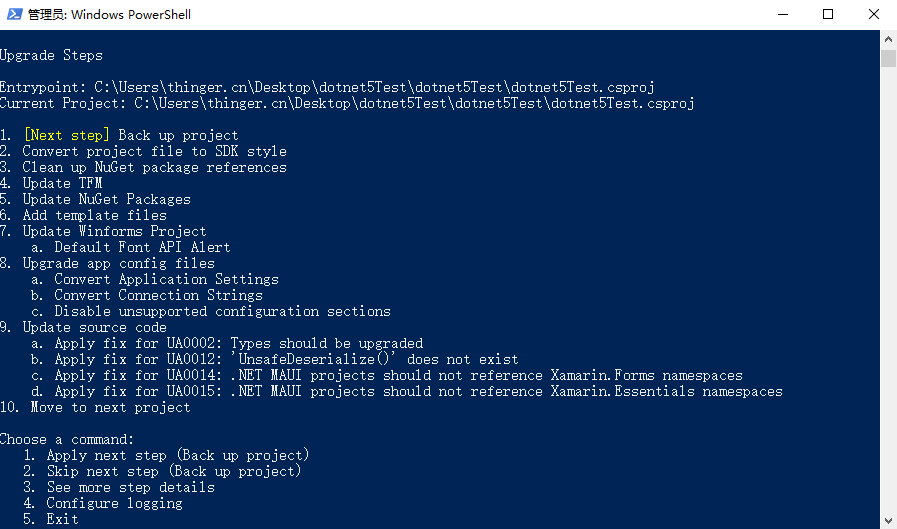Screen dimensions: 897x529
Task: Maximize the PowerShell window
Action: coord(828,14)
